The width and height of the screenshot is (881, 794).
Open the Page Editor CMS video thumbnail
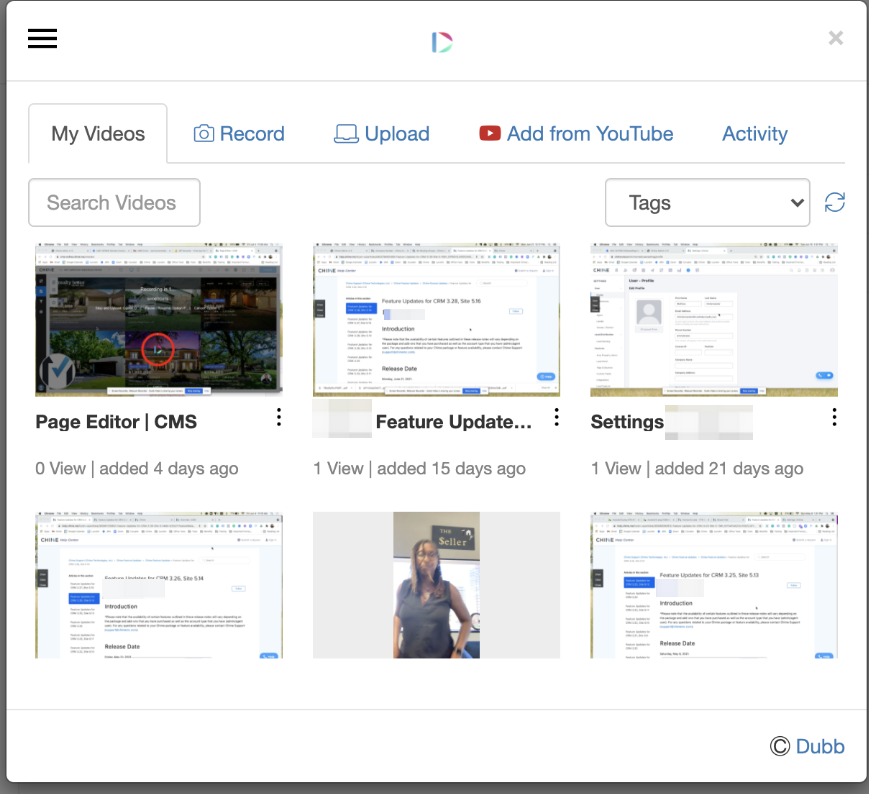click(x=159, y=319)
